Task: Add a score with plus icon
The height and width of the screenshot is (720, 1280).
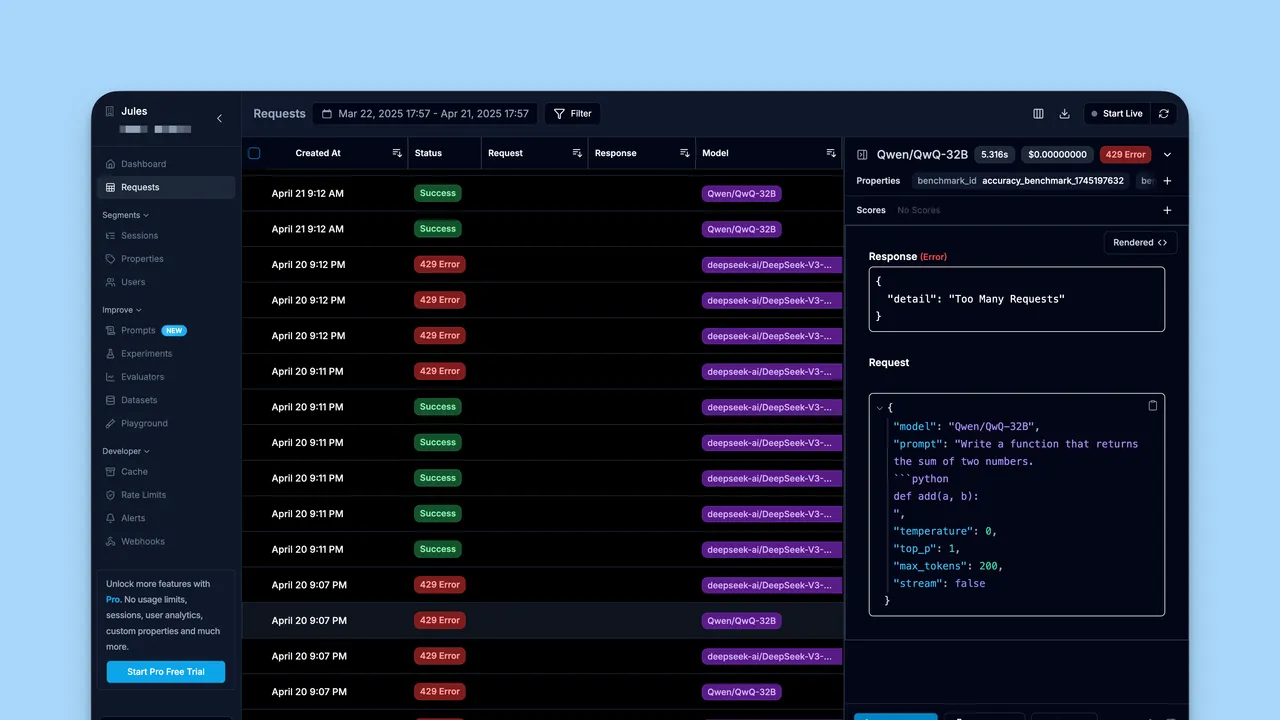Action: [1167, 210]
